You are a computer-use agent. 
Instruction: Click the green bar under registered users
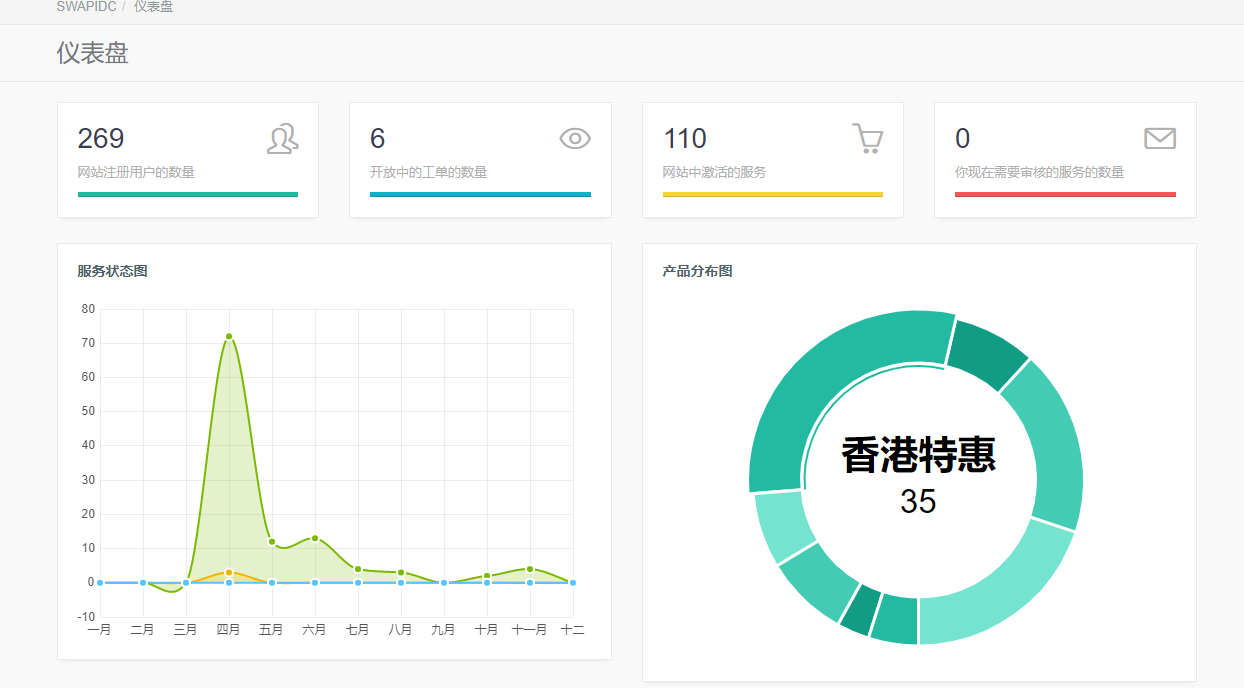coord(188,194)
